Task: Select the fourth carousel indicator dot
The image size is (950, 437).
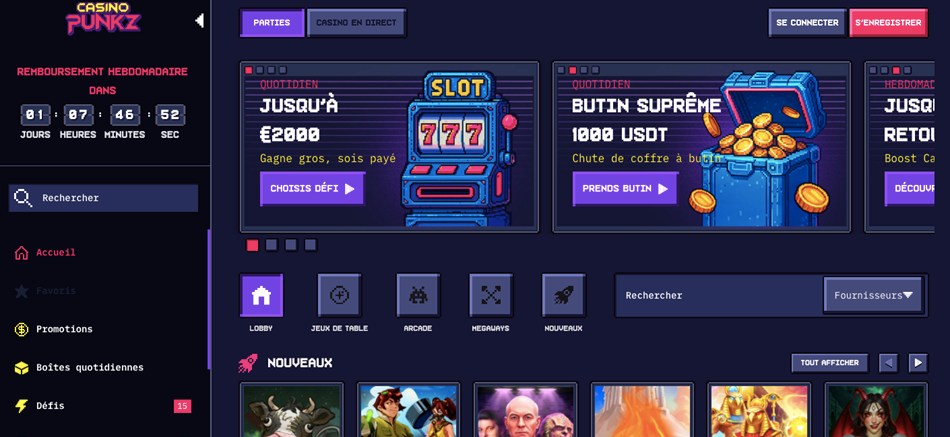Action: [x=310, y=245]
